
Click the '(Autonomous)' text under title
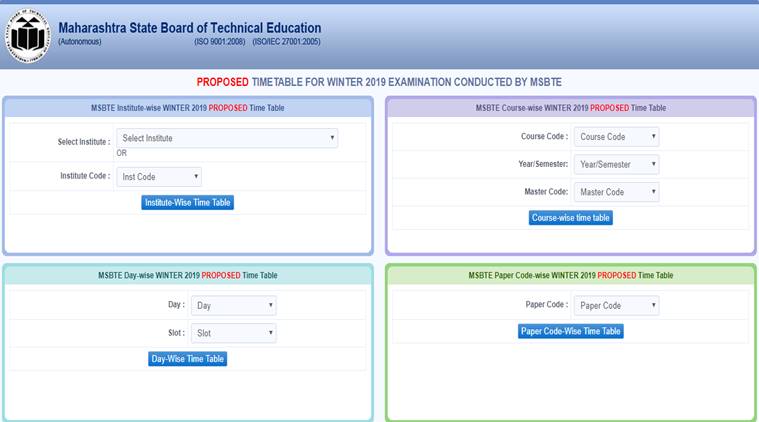point(80,42)
